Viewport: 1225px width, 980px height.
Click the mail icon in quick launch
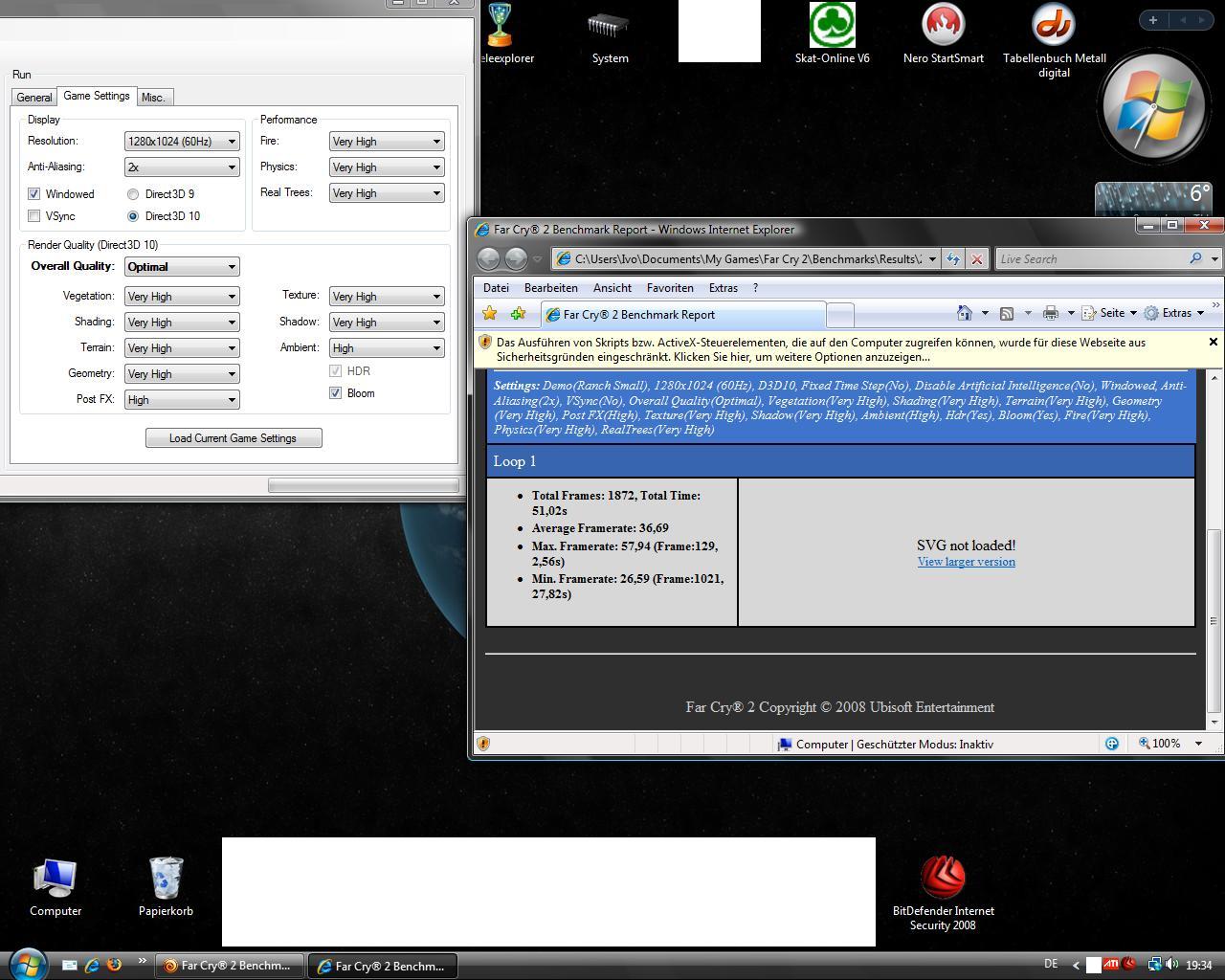tap(70, 966)
